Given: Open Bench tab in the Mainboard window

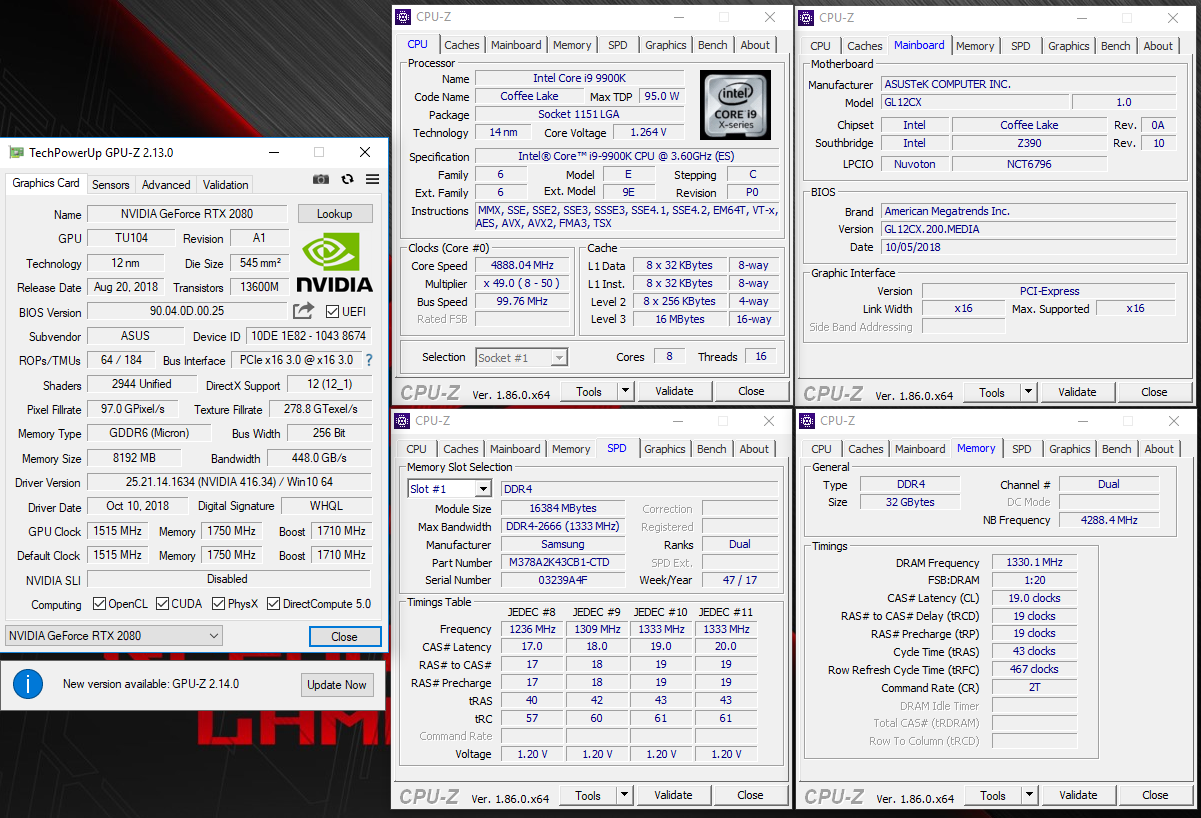Looking at the screenshot, I should (x=1115, y=46).
